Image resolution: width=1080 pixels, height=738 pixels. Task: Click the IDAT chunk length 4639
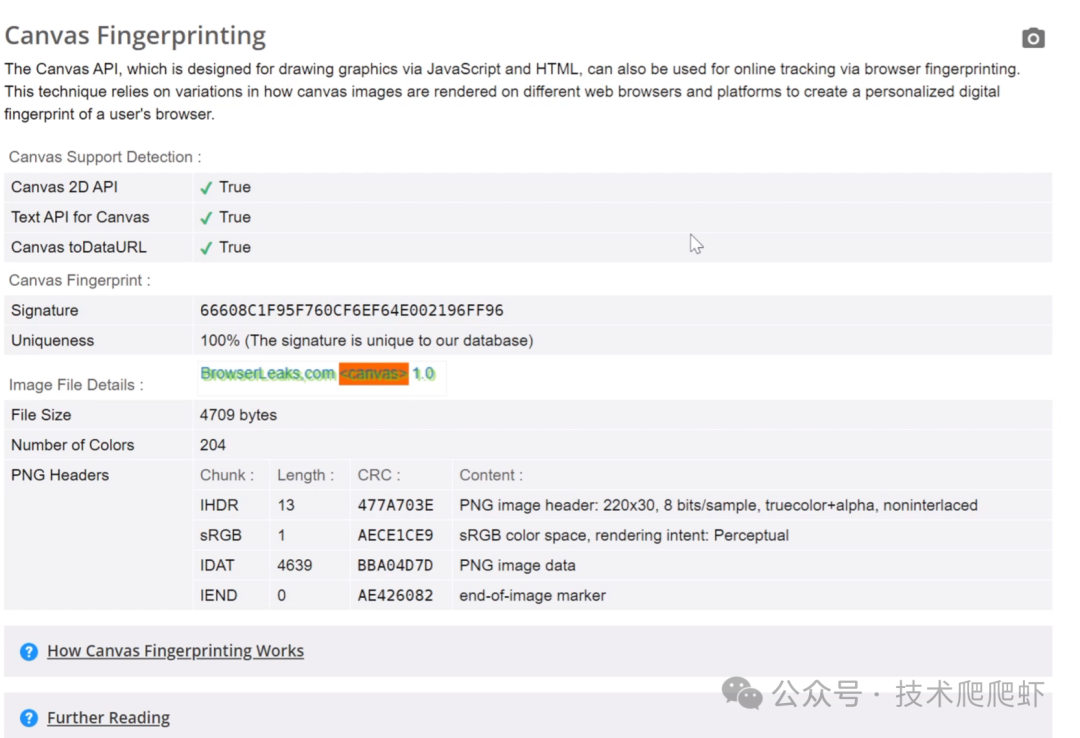[294, 566]
